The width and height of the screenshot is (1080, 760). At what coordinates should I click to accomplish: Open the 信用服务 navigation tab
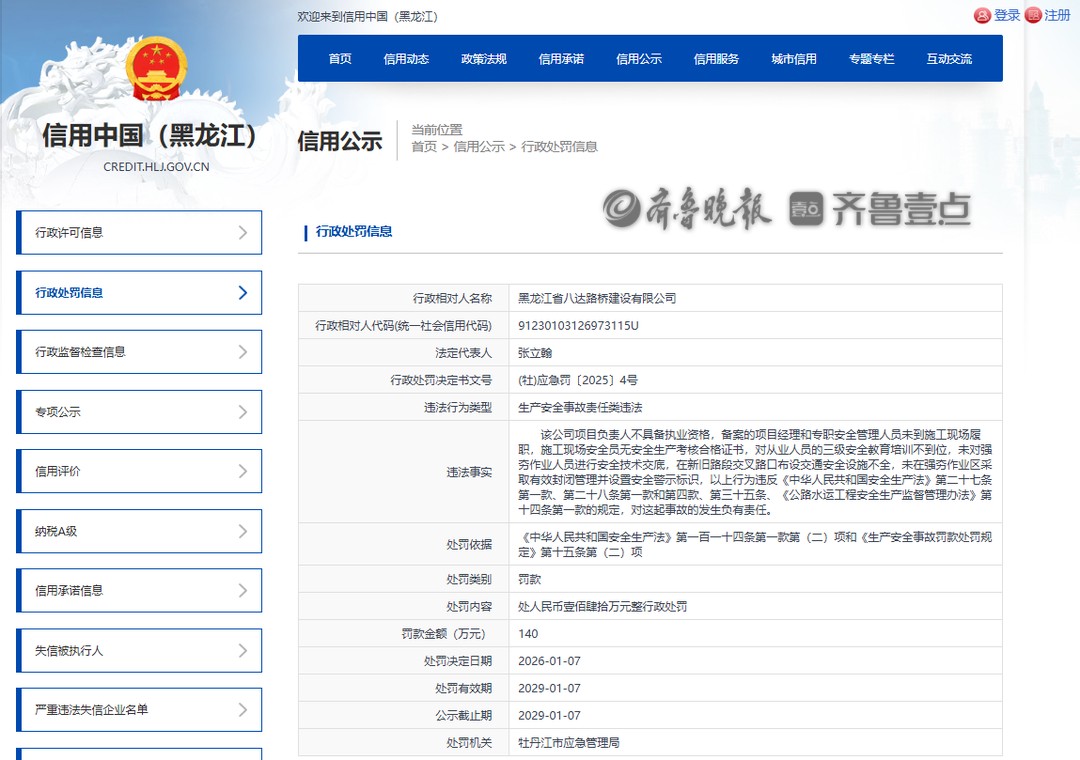click(716, 59)
